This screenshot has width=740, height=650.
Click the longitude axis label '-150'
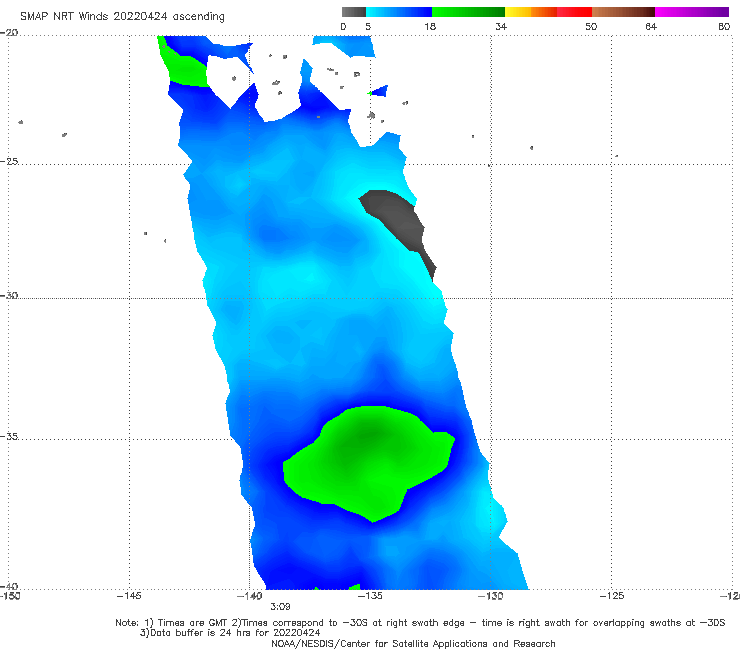10,596
